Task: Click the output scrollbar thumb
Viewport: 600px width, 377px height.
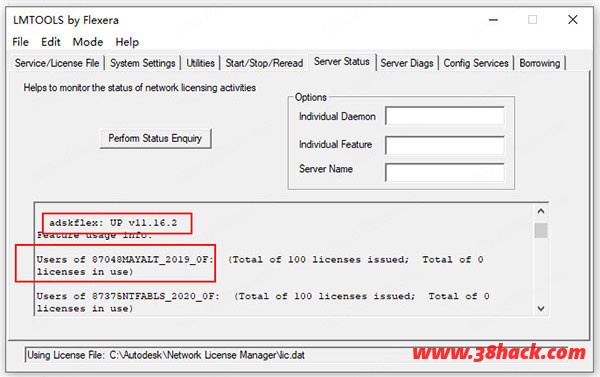Action: pos(541,230)
